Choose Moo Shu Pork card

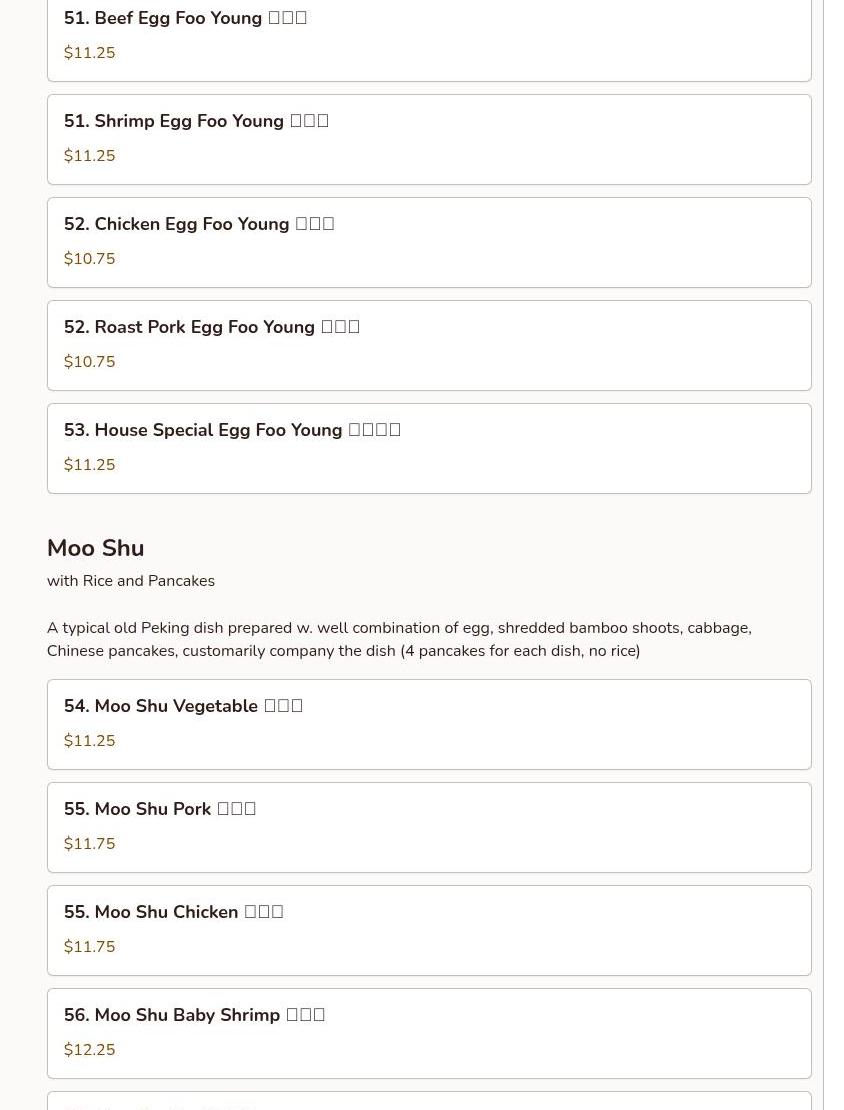point(429,828)
